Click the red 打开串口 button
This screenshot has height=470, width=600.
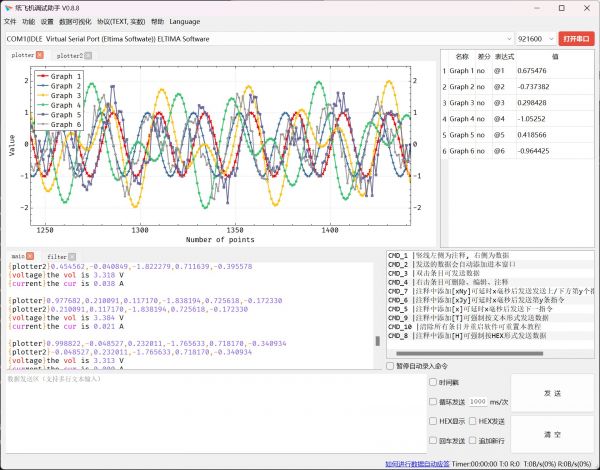coord(576,39)
